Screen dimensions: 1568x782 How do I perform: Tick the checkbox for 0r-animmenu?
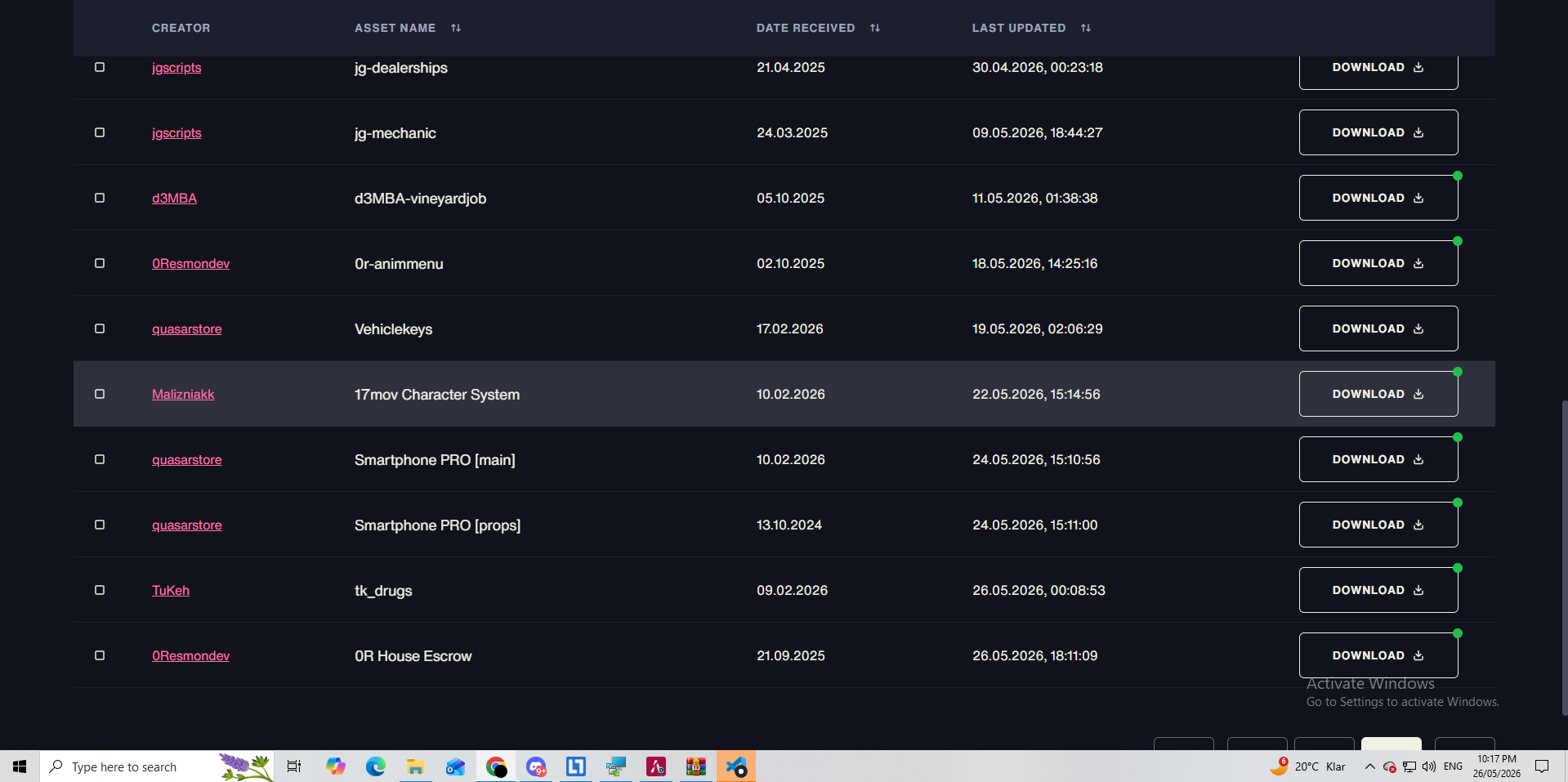click(x=100, y=263)
